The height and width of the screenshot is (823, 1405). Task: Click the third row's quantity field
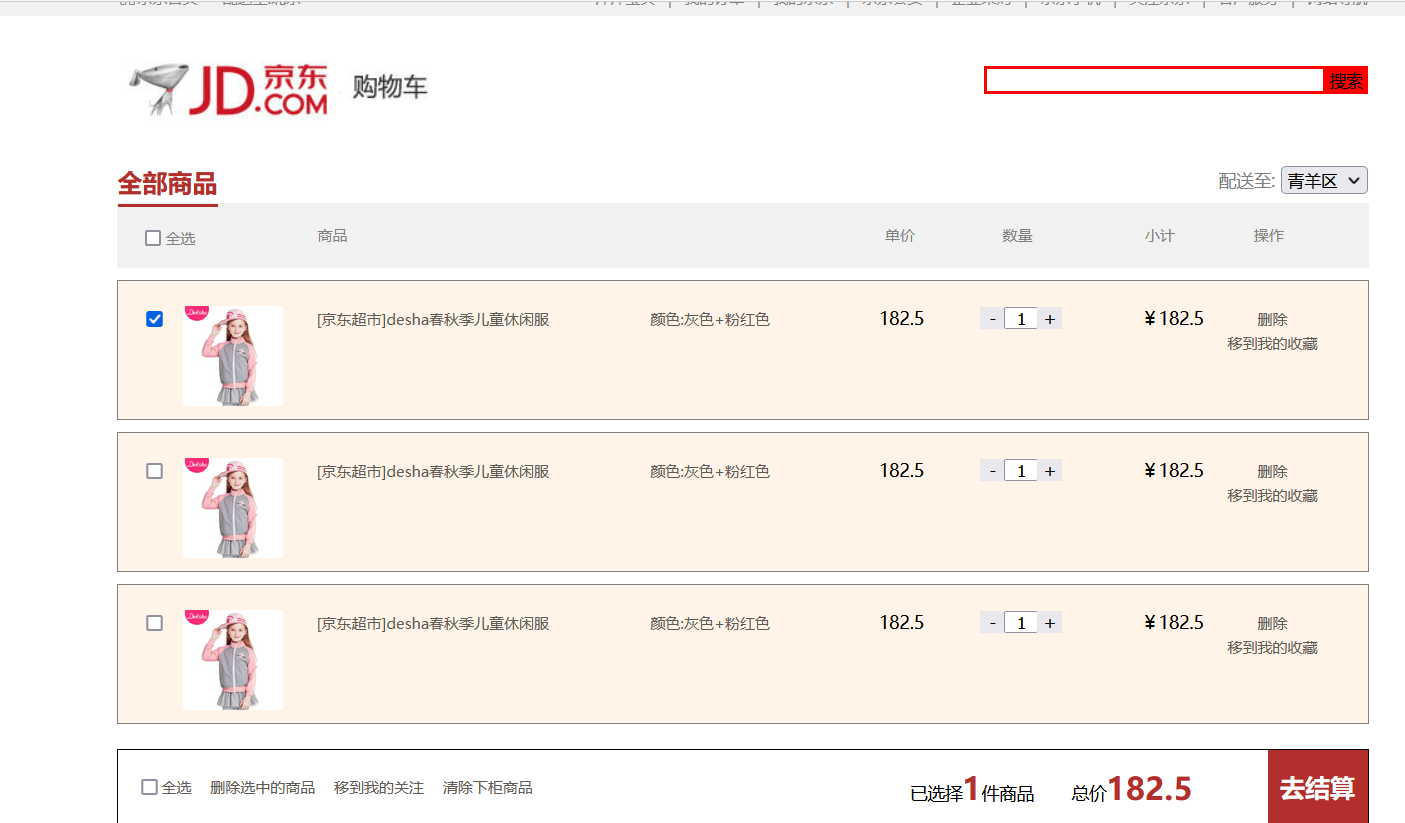(1021, 623)
